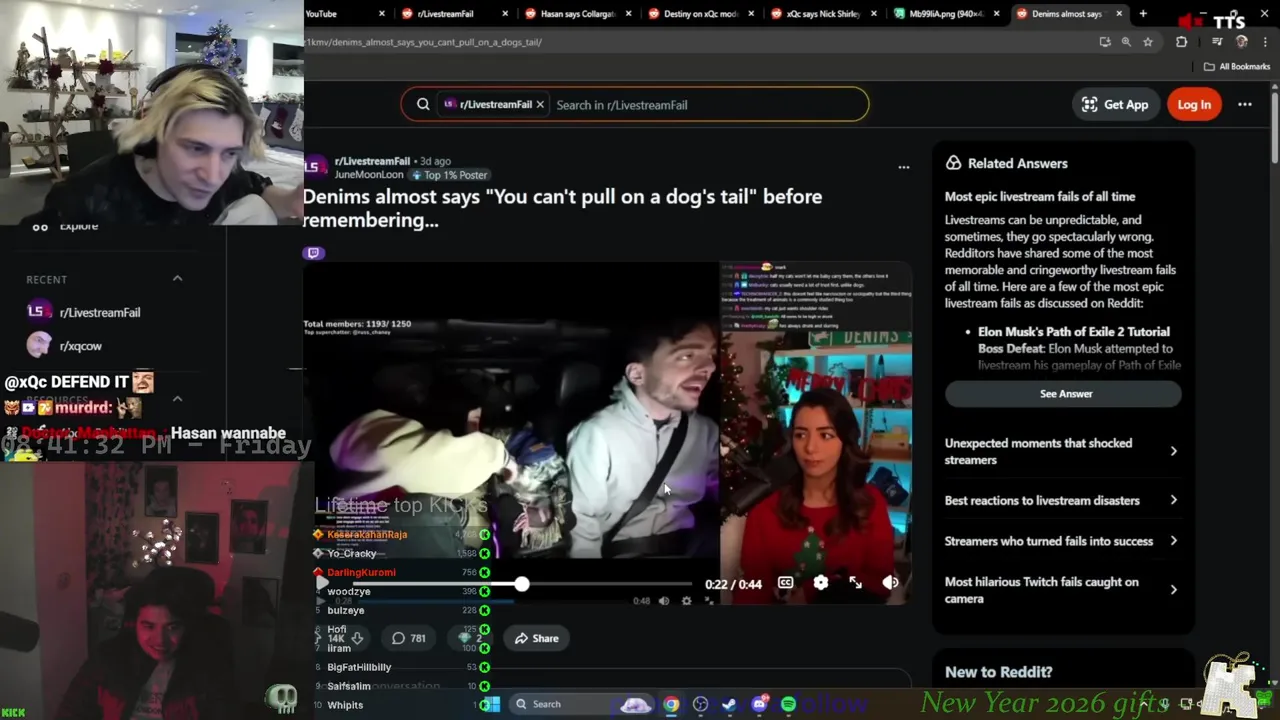Click Elon Musk's Path of Exile answer link
The height and width of the screenshot is (720, 1280).
pos(1074,340)
